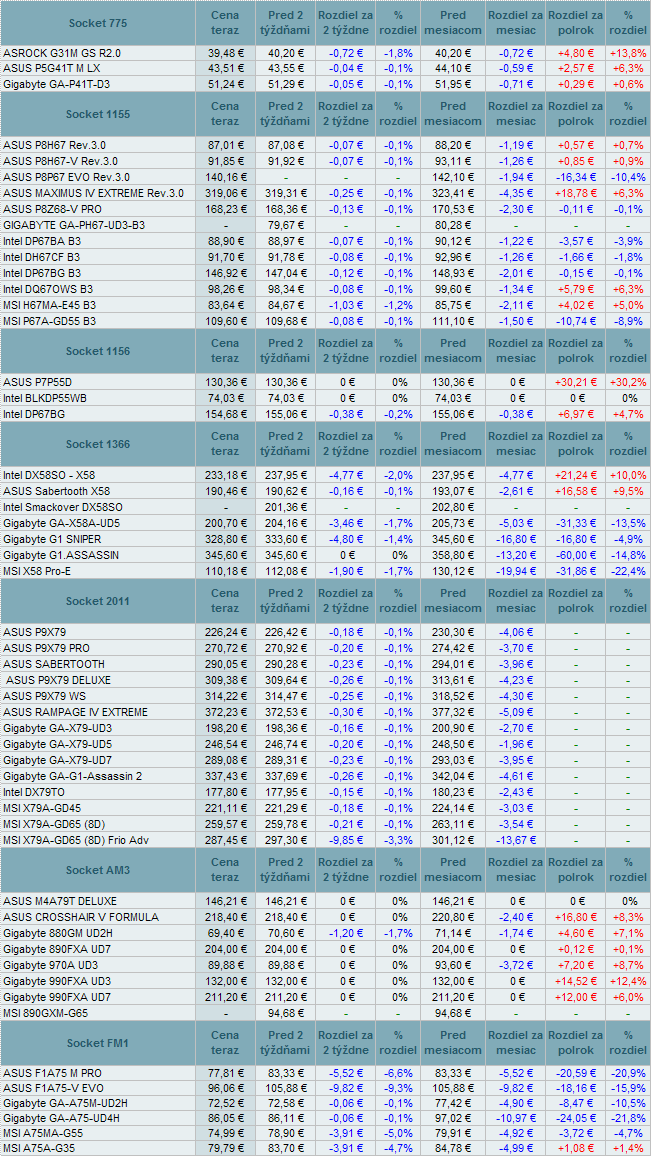Screen dimensions: 651x1156
Task: Select the +13,8% percentage cell
Action: (x=628, y=53)
